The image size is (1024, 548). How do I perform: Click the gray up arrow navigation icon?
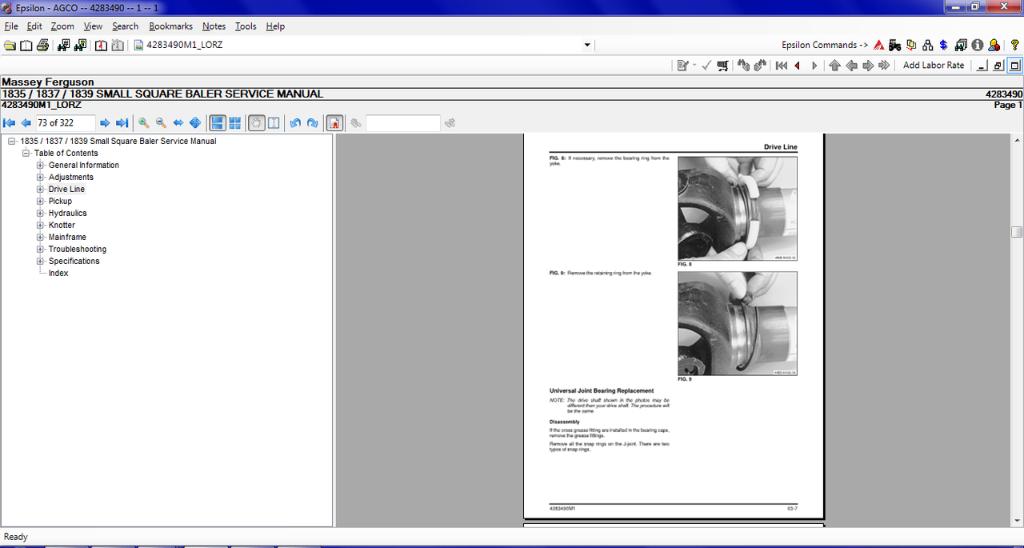835,65
